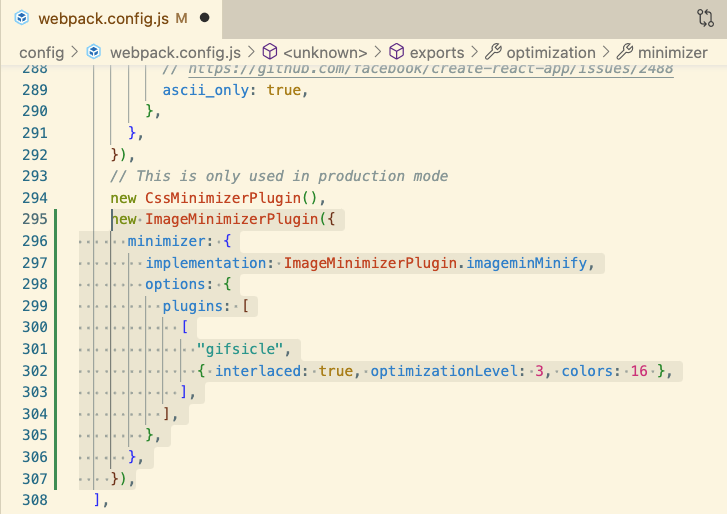Click line number 289
Screen dimensions: 727x514
[35, 90]
